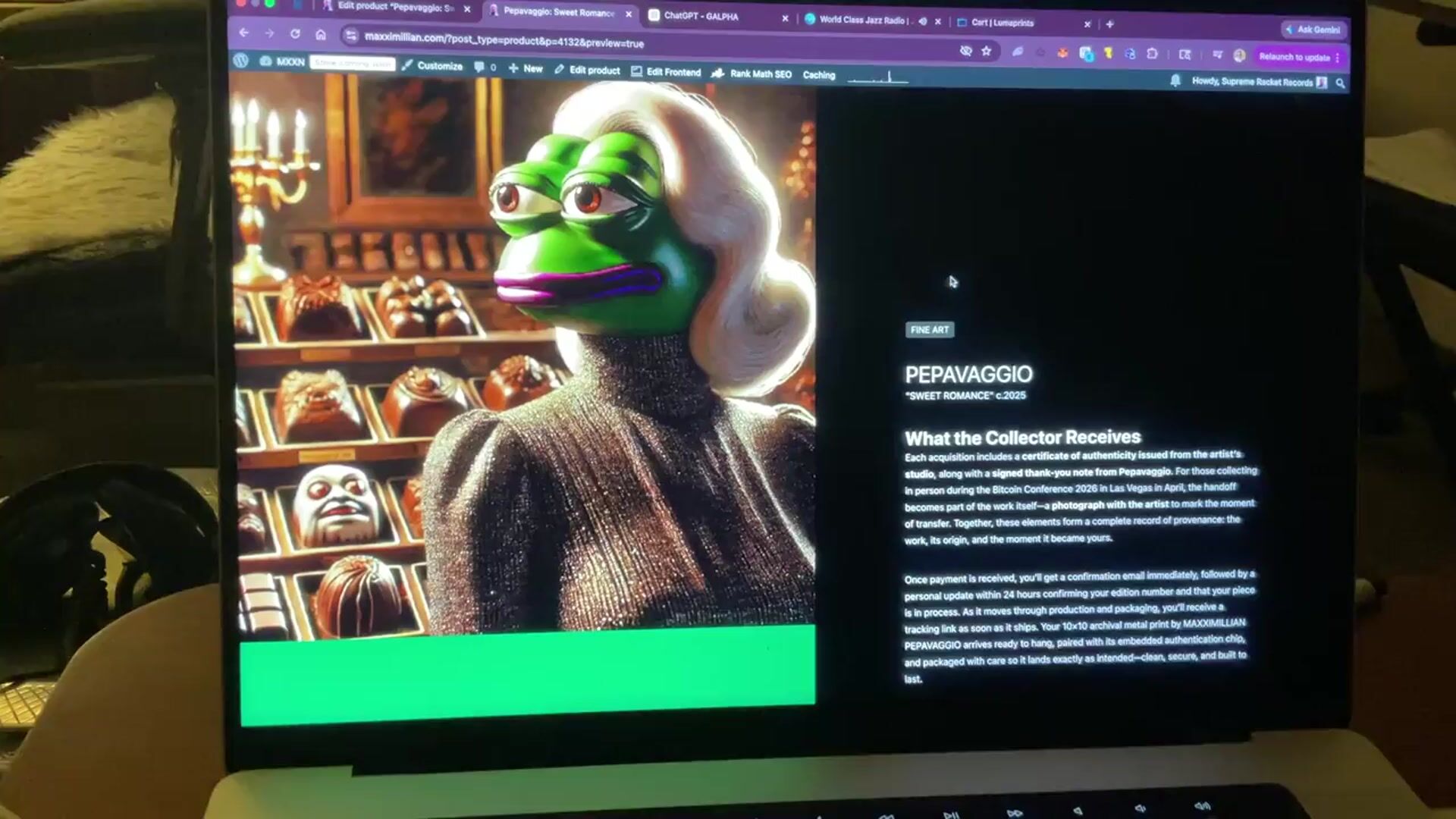The height and width of the screenshot is (819, 1456).
Task: Open site info controls in address bar
Action: coord(350,36)
